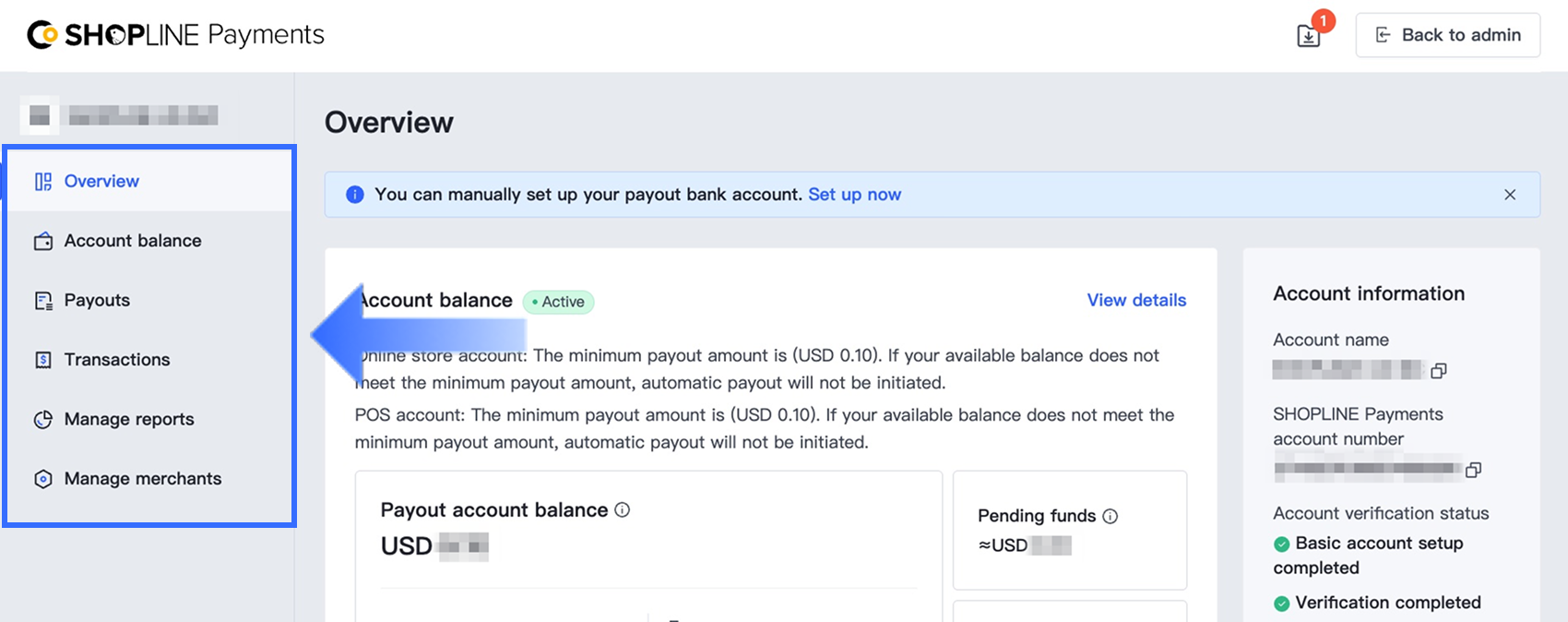Click the SHOPLINE Payments logo
This screenshot has width=1568, height=622.
coord(175,35)
